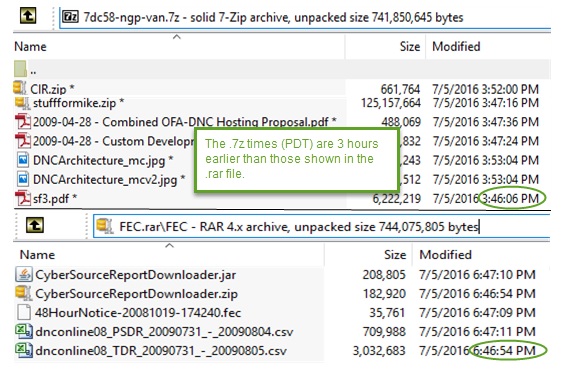The image size is (569, 375).
Task: Click dnconline08_TDR csv spreadsheet icon
Action: (x=24, y=350)
